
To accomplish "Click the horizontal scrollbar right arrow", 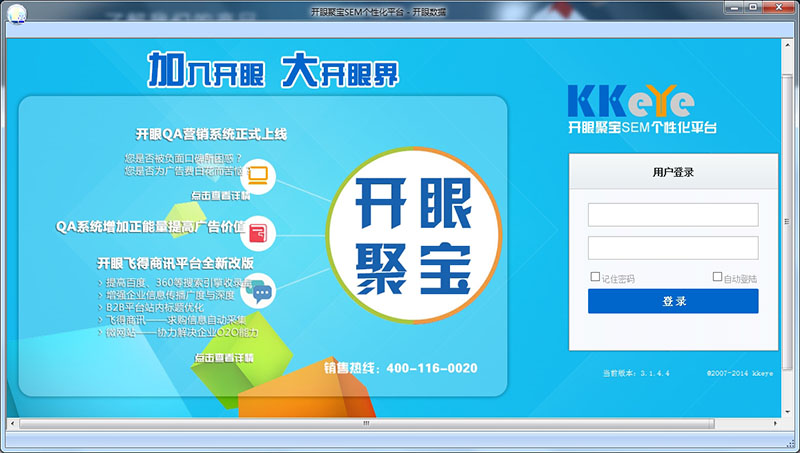I will pyautogui.click(x=776, y=423).
